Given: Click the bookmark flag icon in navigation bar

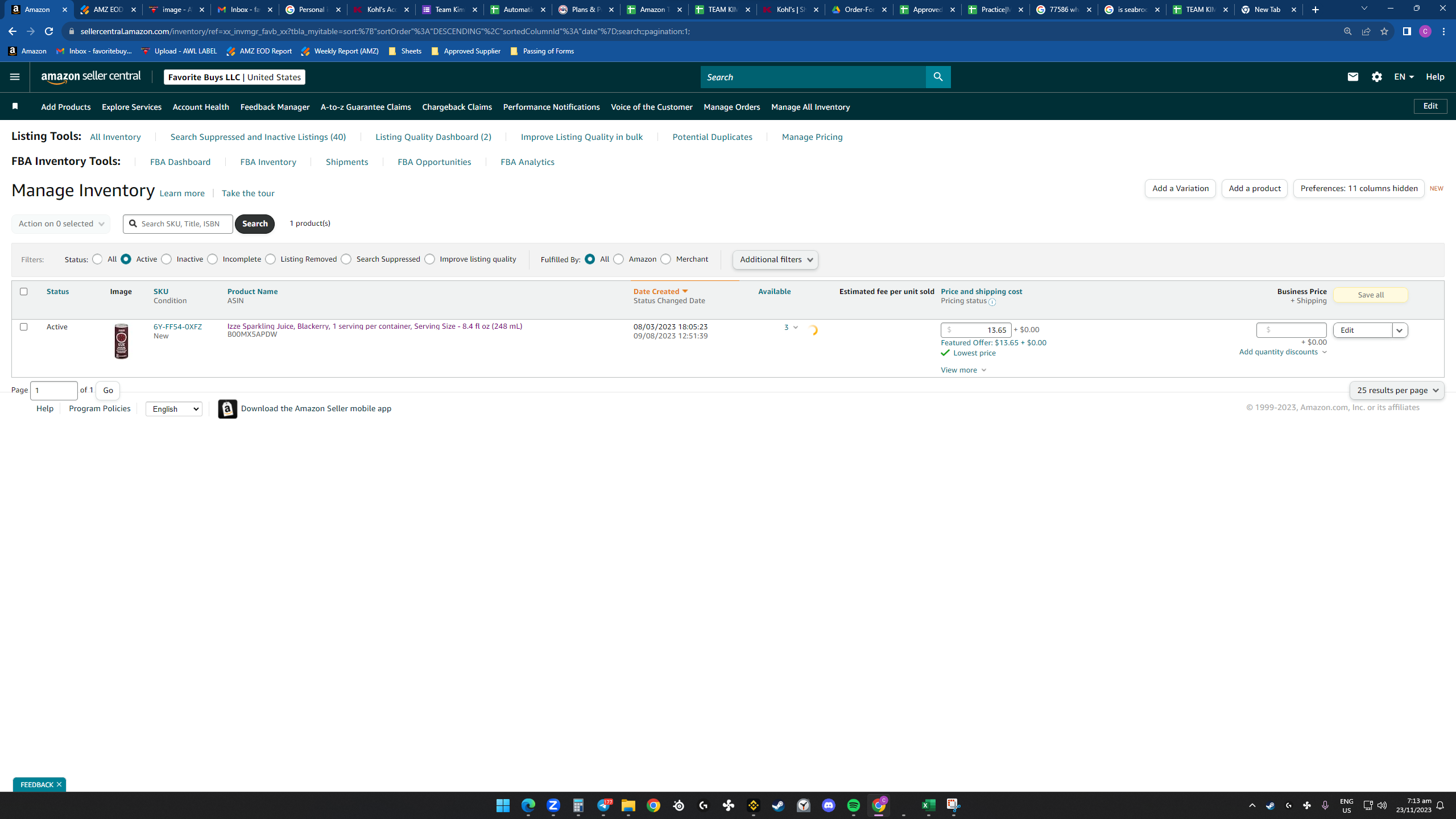Looking at the screenshot, I should [15, 106].
